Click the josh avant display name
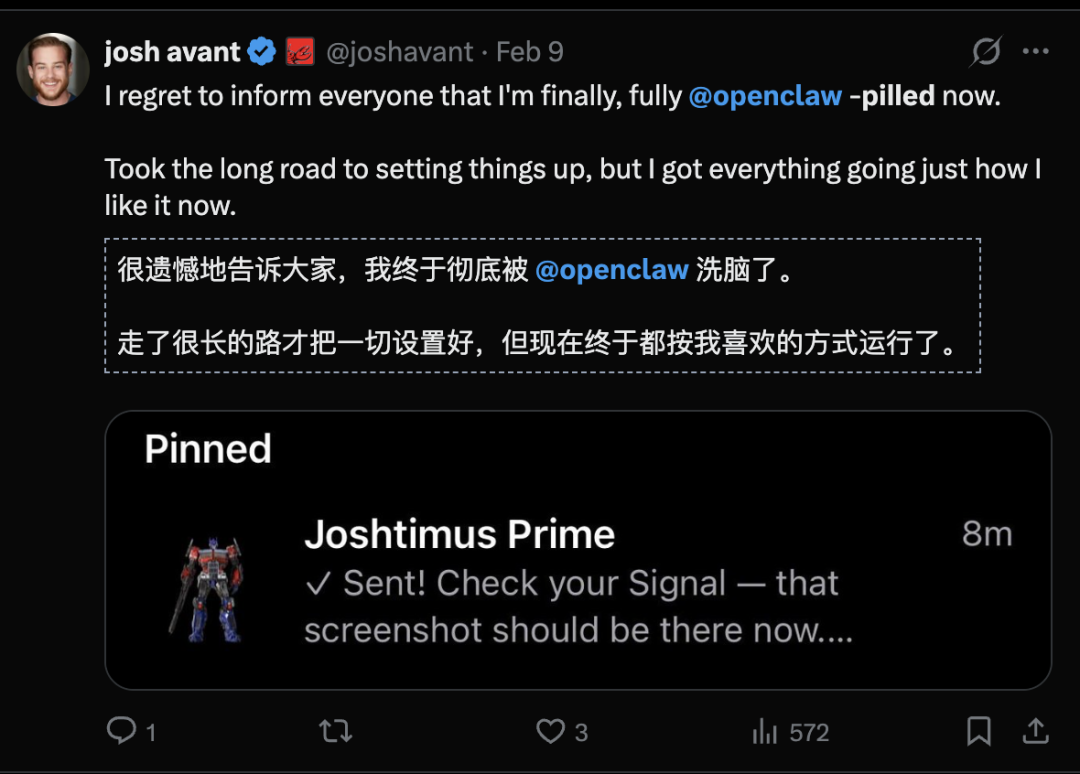 pyautogui.click(x=172, y=52)
